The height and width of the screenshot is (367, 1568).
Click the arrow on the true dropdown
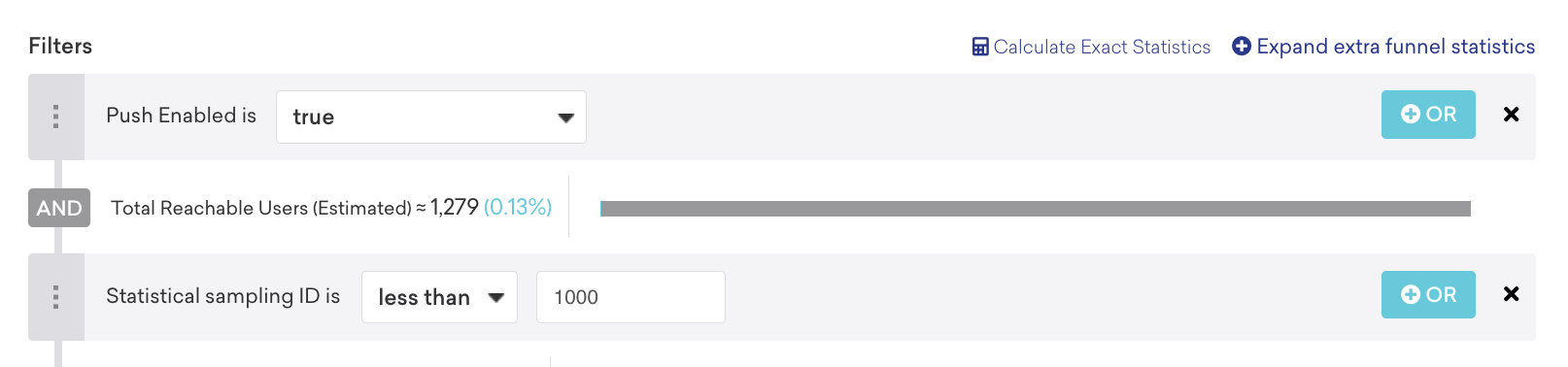tap(565, 117)
